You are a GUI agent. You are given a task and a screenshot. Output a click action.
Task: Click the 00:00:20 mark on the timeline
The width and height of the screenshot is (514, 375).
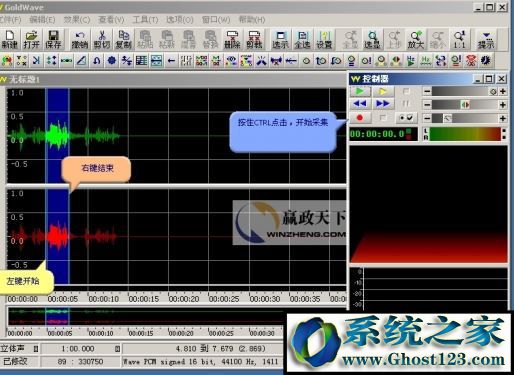click(184, 299)
